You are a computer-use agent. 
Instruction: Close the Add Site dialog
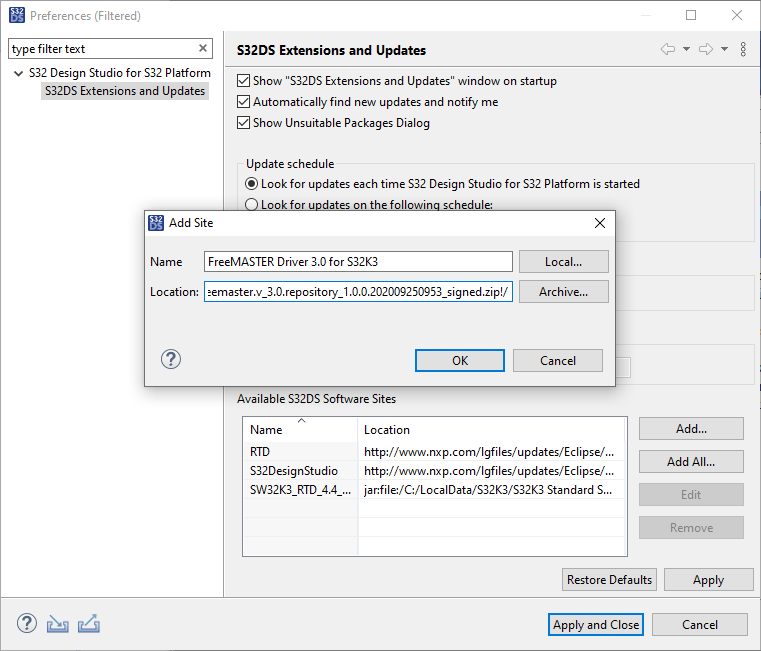point(600,223)
